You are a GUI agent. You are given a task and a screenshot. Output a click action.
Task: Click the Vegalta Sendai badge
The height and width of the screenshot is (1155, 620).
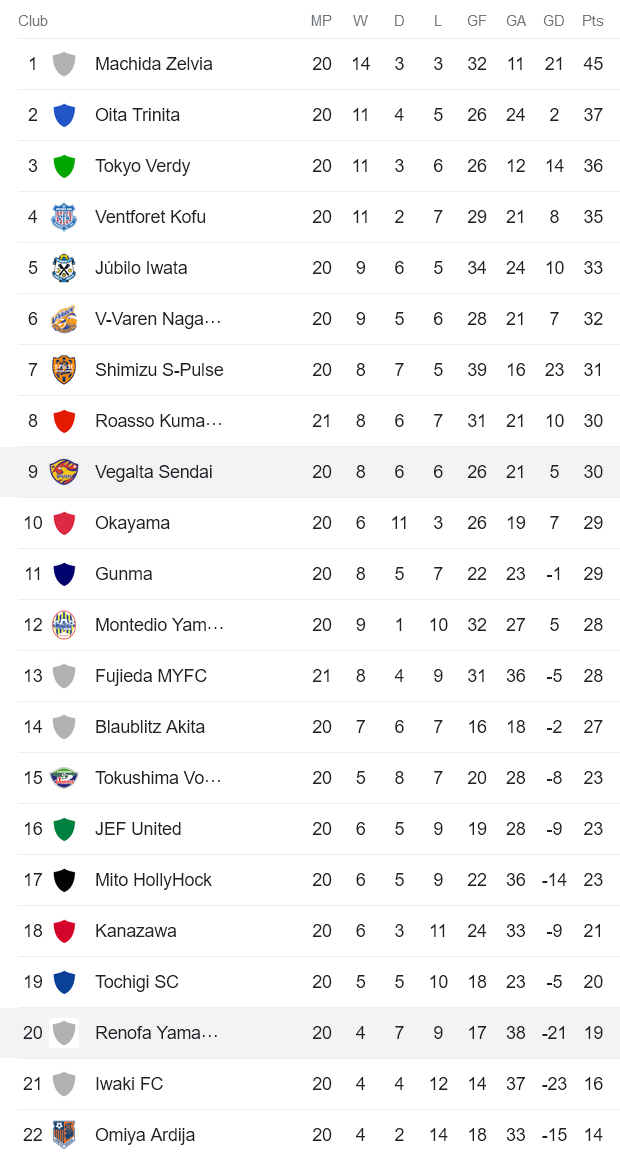coord(64,471)
